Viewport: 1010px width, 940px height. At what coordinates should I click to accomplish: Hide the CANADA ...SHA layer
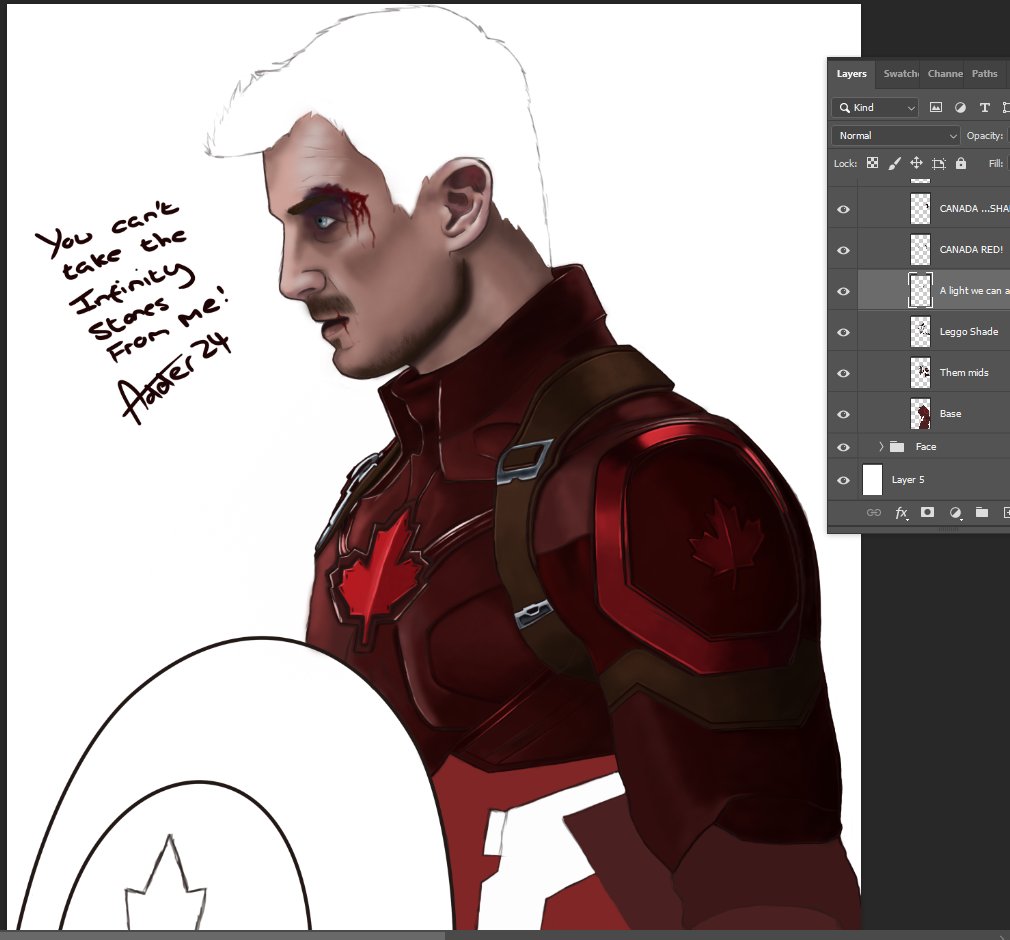pyautogui.click(x=843, y=209)
